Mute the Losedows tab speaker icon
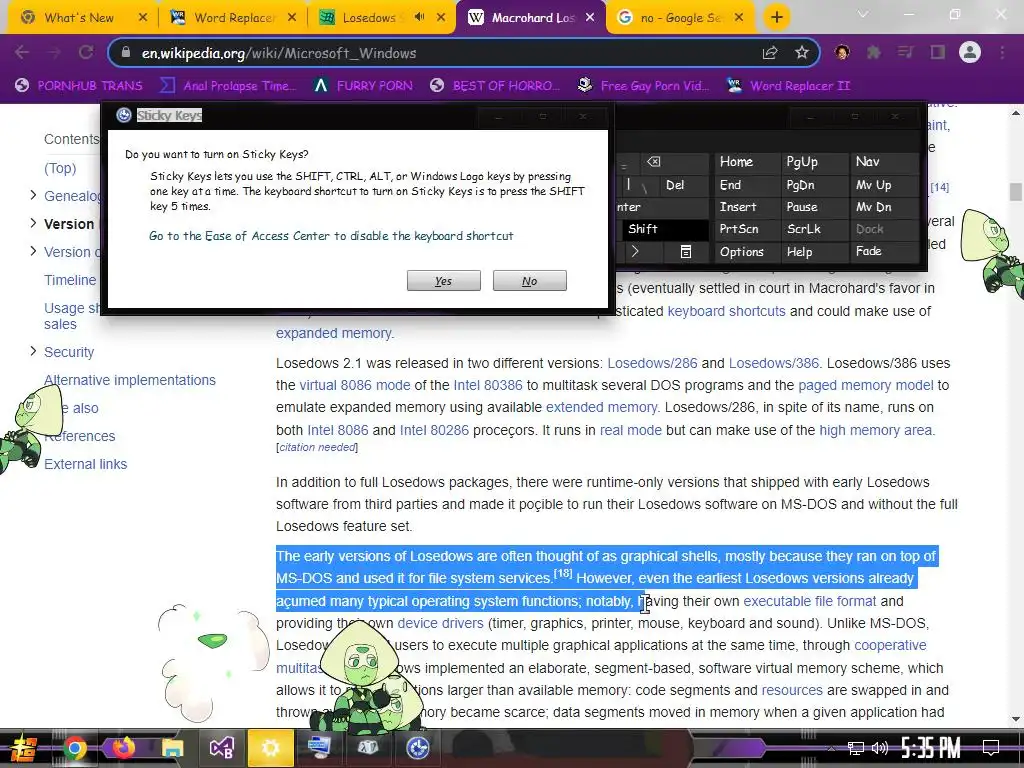The height and width of the screenshot is (768, 1024). 419,18
